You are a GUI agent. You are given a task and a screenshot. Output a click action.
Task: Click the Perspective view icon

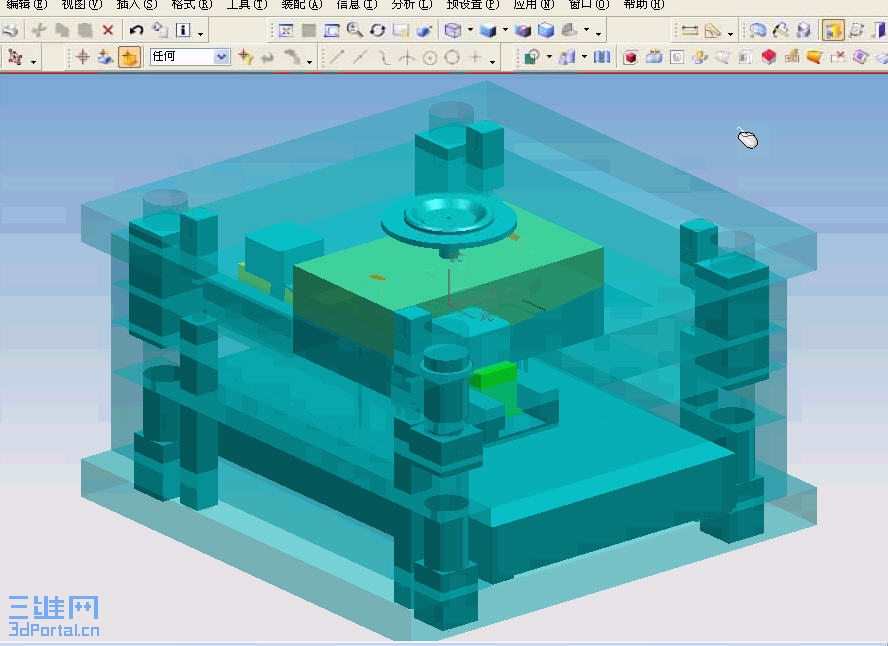point(424,30)
